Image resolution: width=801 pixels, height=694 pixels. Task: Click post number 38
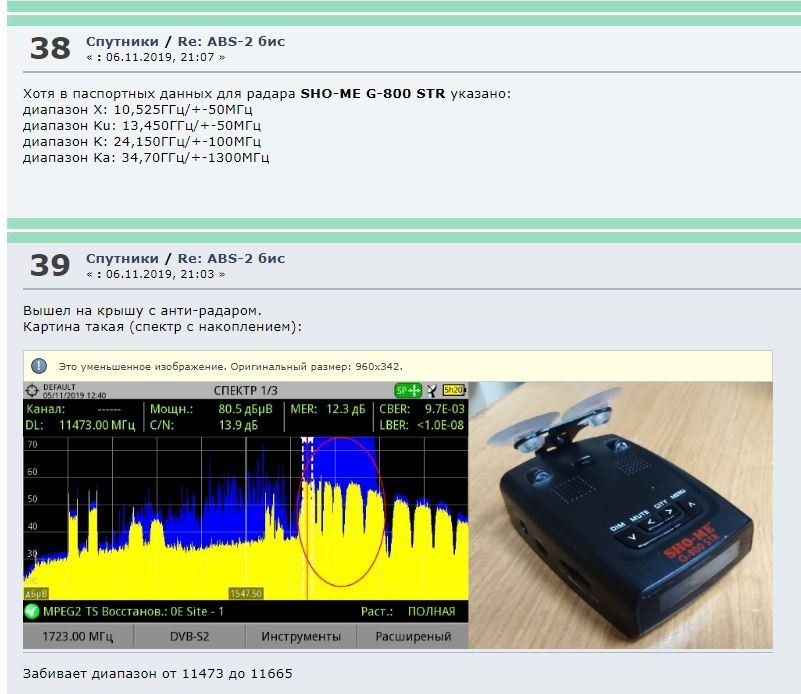coord(50,49)
